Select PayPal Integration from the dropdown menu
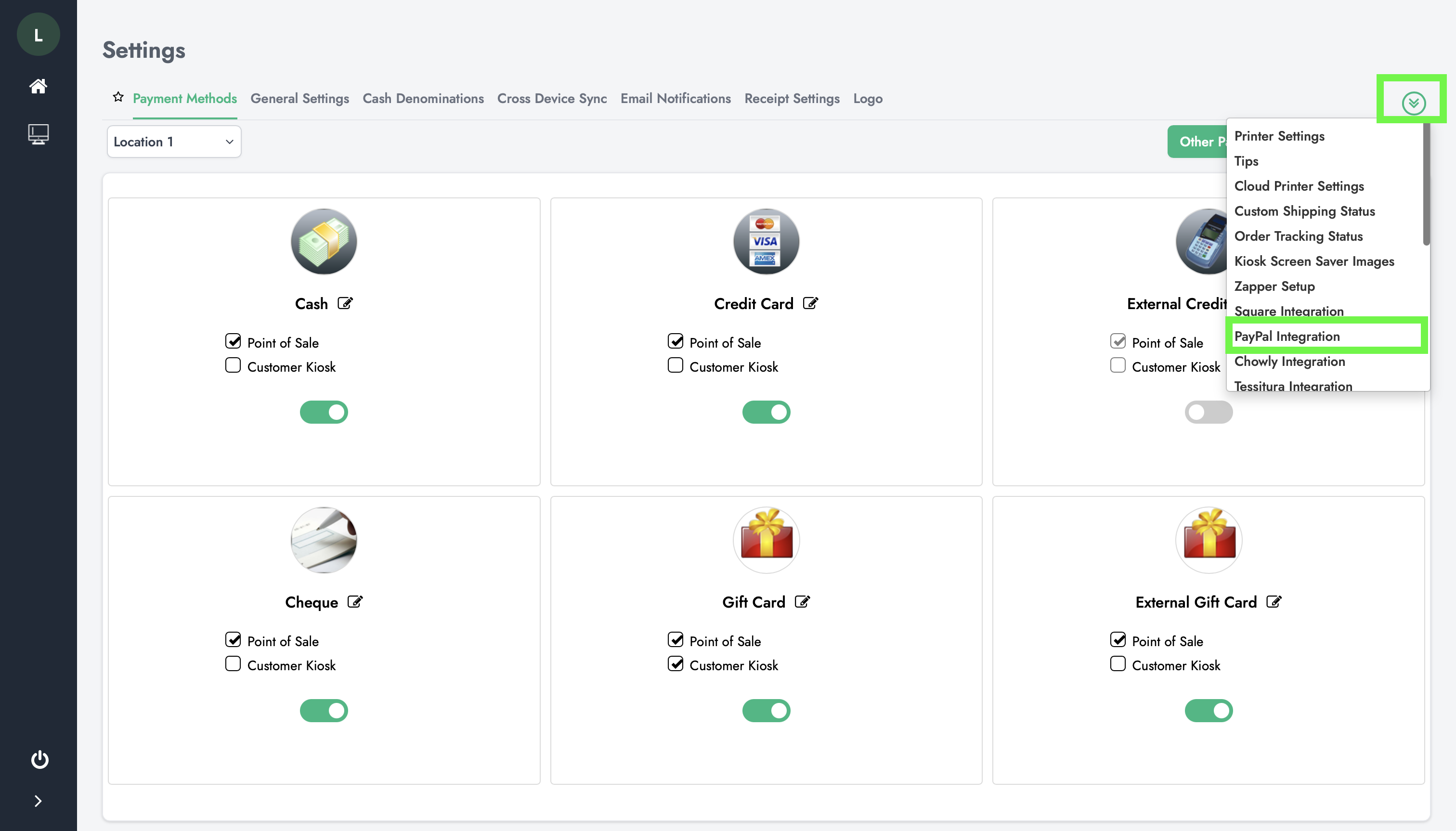This screenshot has width=1456, height=831. click(x=1287, y=336)
